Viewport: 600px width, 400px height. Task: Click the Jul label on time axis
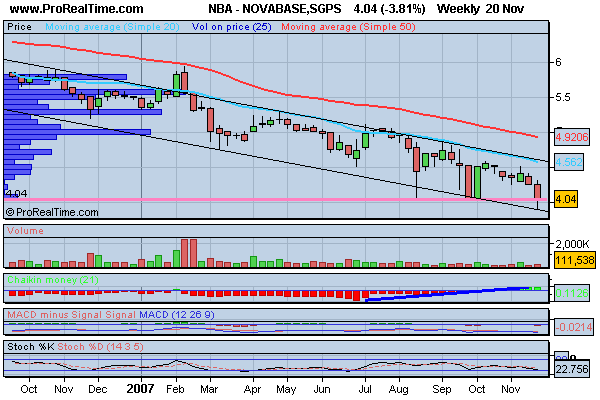tap(365, 389)
